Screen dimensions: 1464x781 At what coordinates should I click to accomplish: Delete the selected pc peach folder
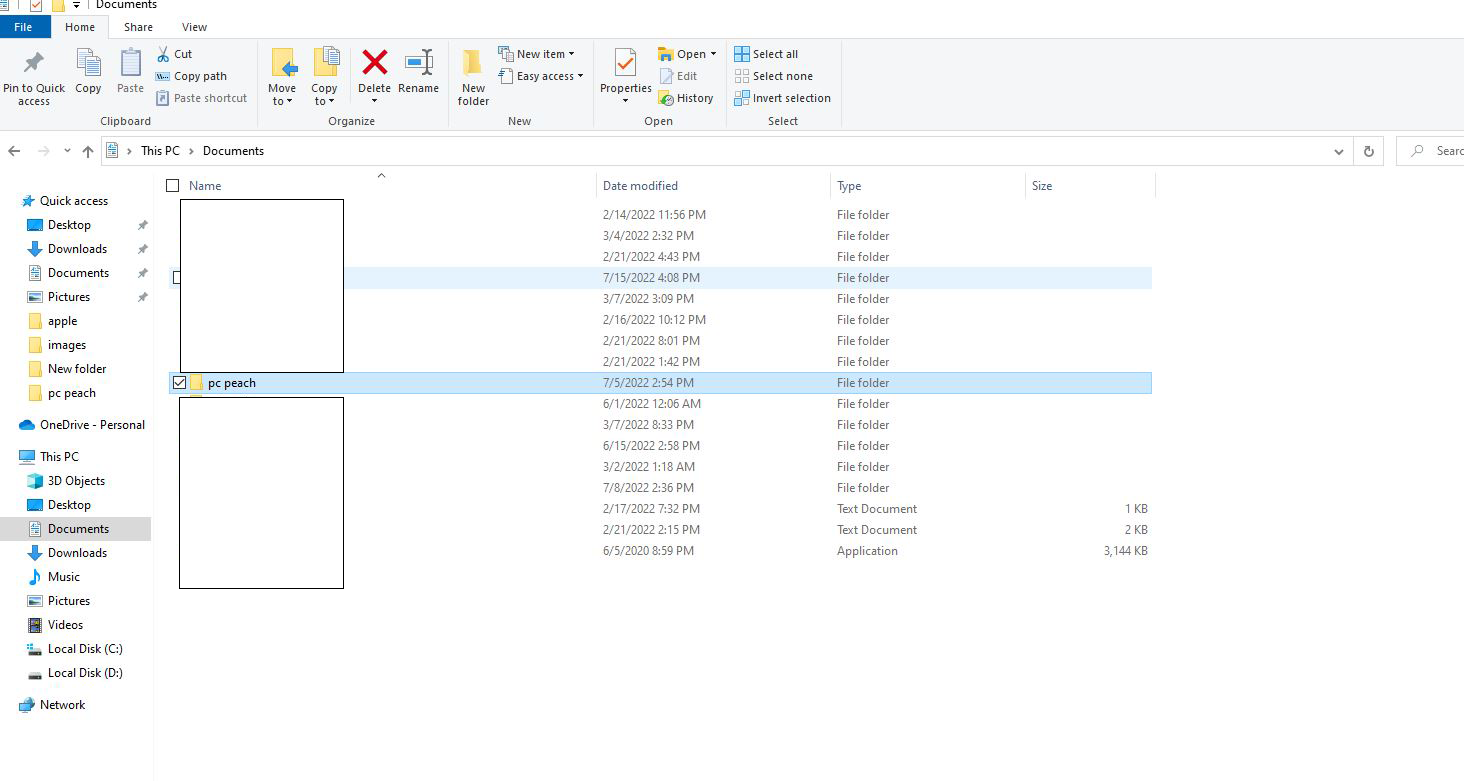[x=374, y=77]
